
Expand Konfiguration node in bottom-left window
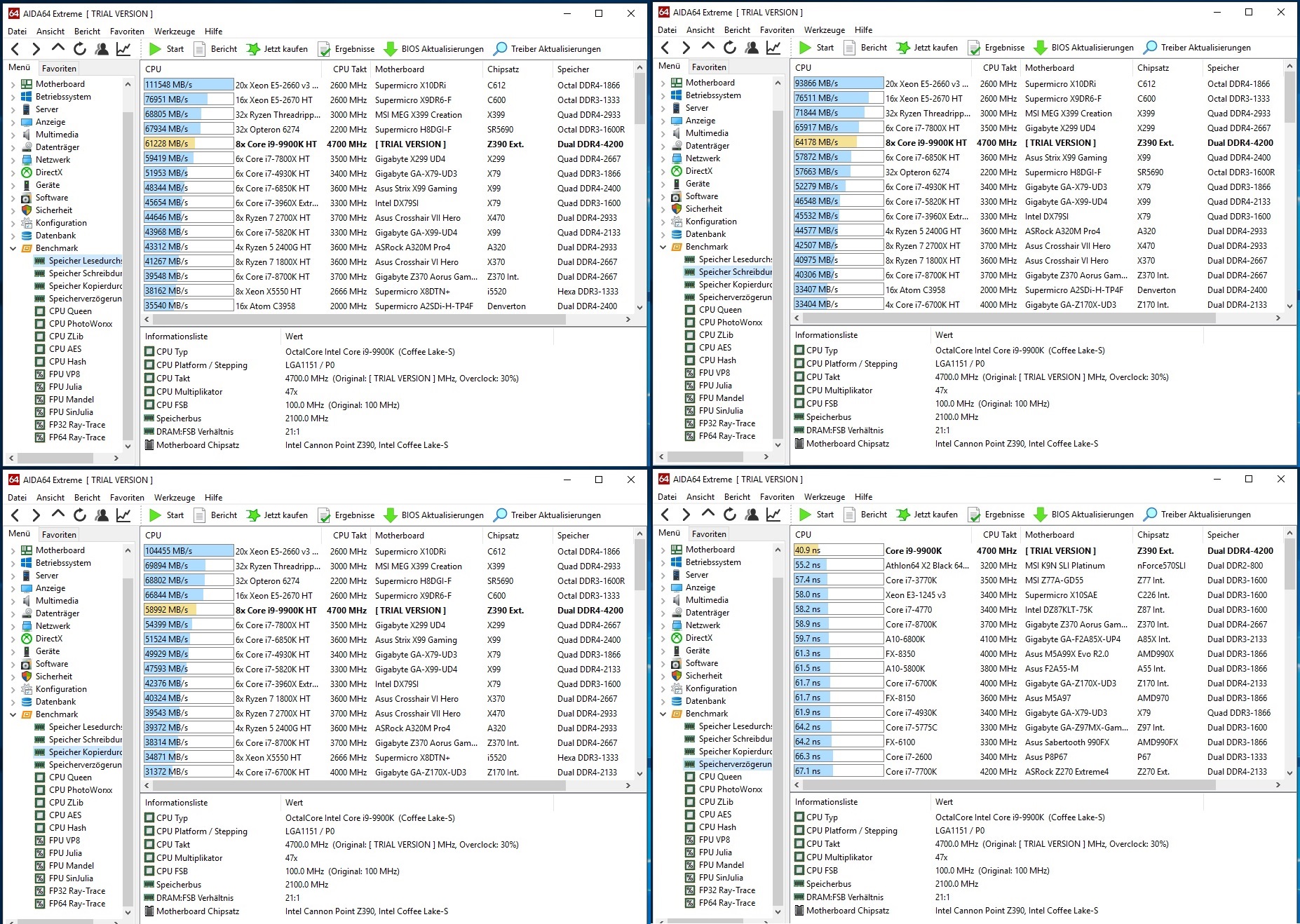(x=13, y=689)
